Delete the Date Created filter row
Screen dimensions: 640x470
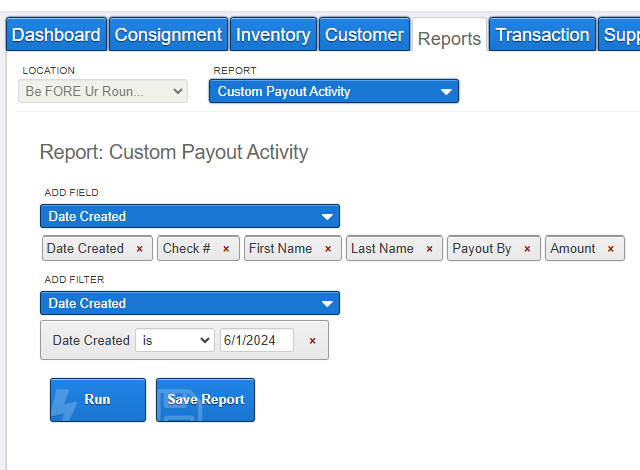(x=313, y=341)
